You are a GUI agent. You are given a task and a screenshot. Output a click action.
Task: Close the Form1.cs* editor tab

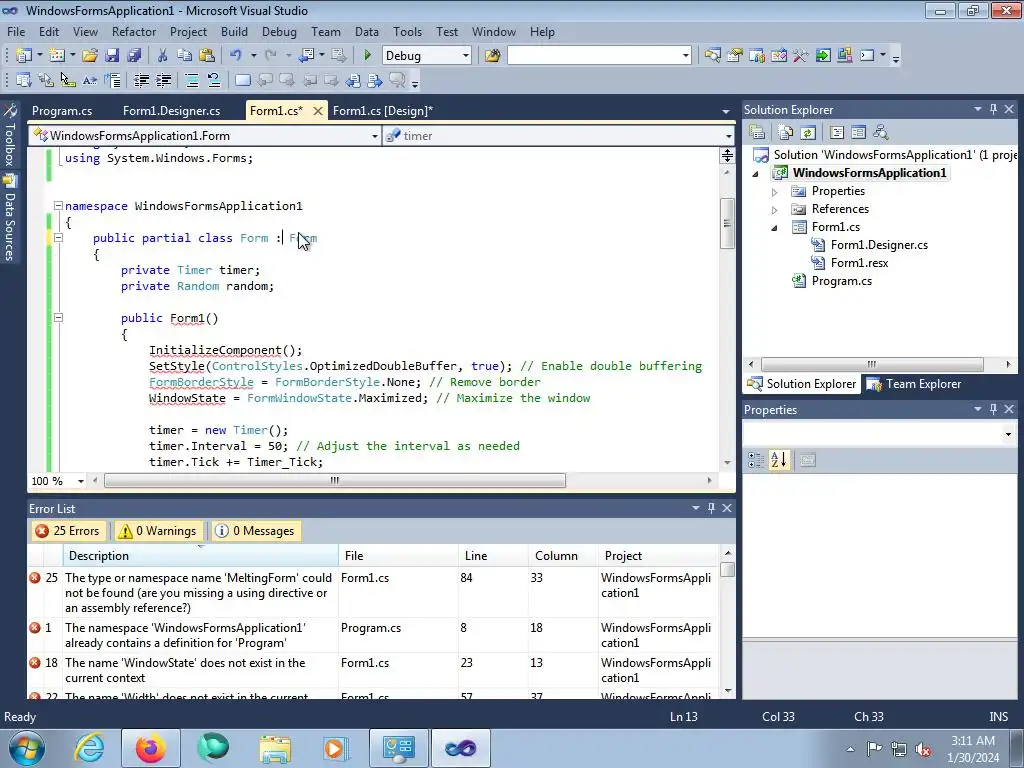317,111
